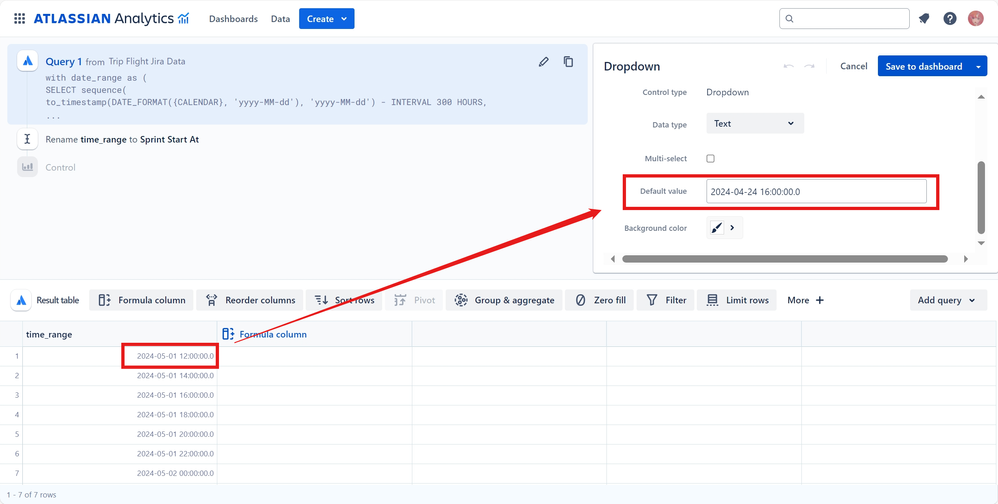
Task: Toggle the Multi-select checkbox
Action: pyautogui.click(x=711, y=158)
